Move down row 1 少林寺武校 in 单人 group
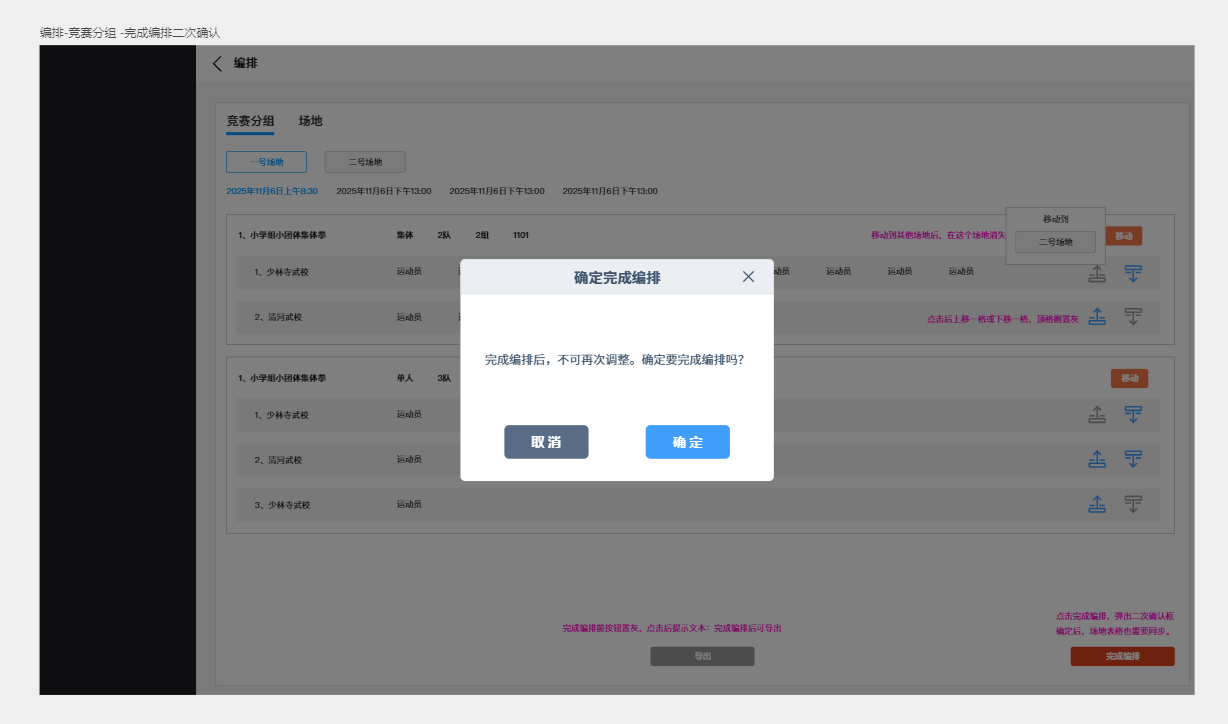Image resolution: width=1228 pixels, height=724 pixels. (x=1132, y=414)
